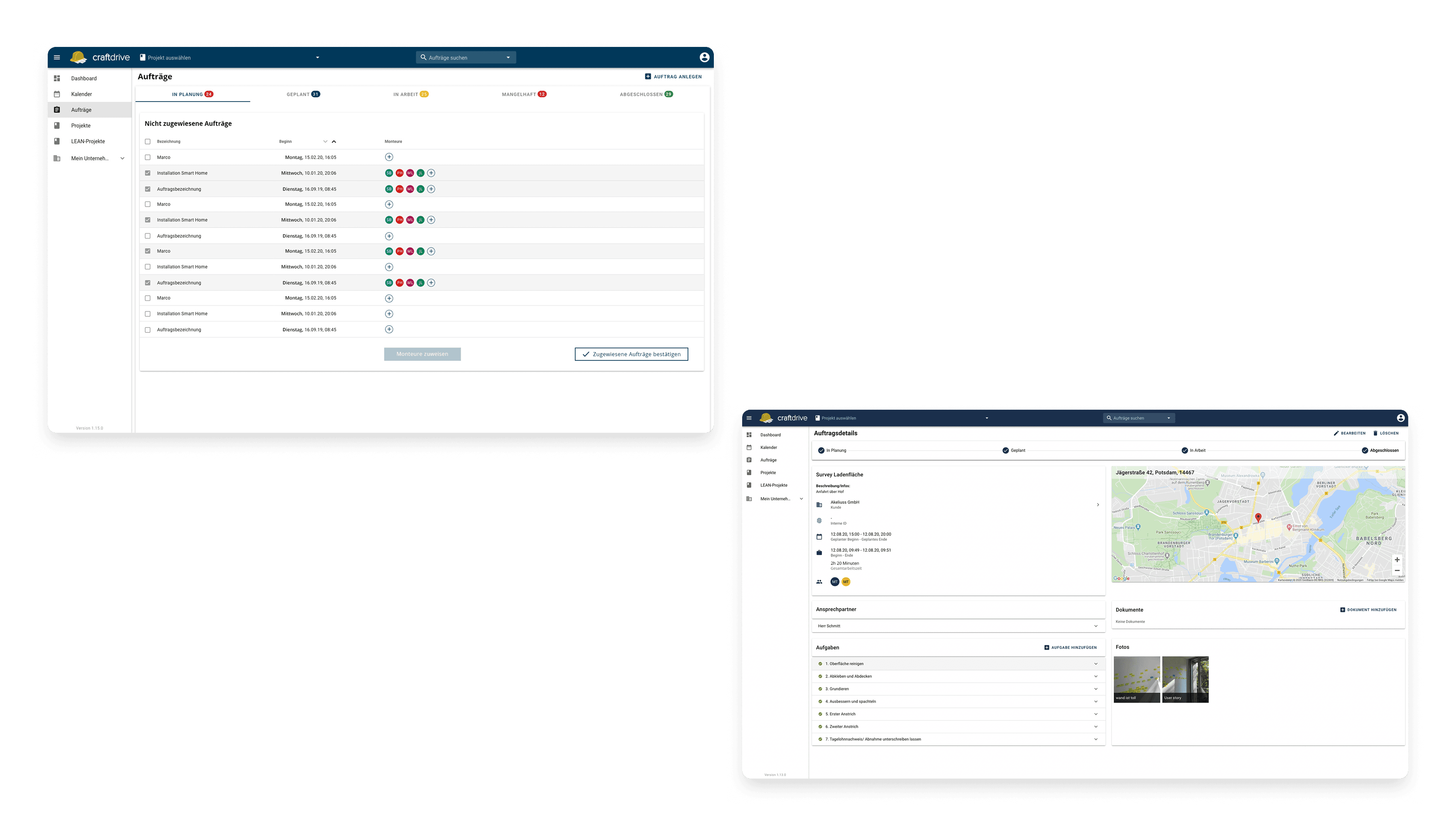This screenshot has width=1456, height=819.
Task: Uncheck first Installation Smart Home row
Action: (148, 173)
